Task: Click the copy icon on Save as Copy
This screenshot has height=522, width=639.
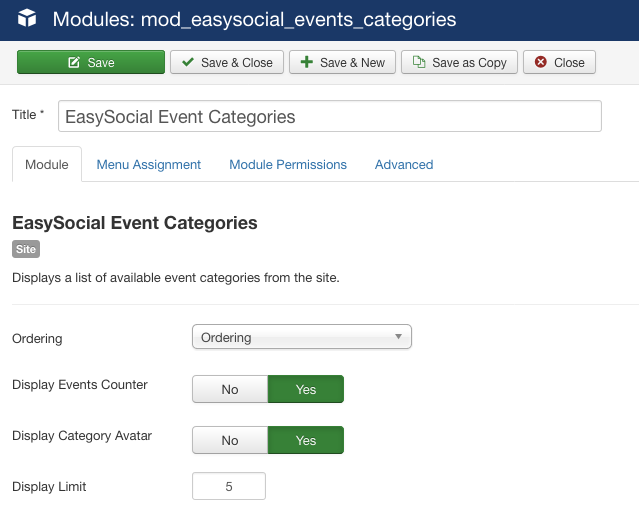Action: 419,62
